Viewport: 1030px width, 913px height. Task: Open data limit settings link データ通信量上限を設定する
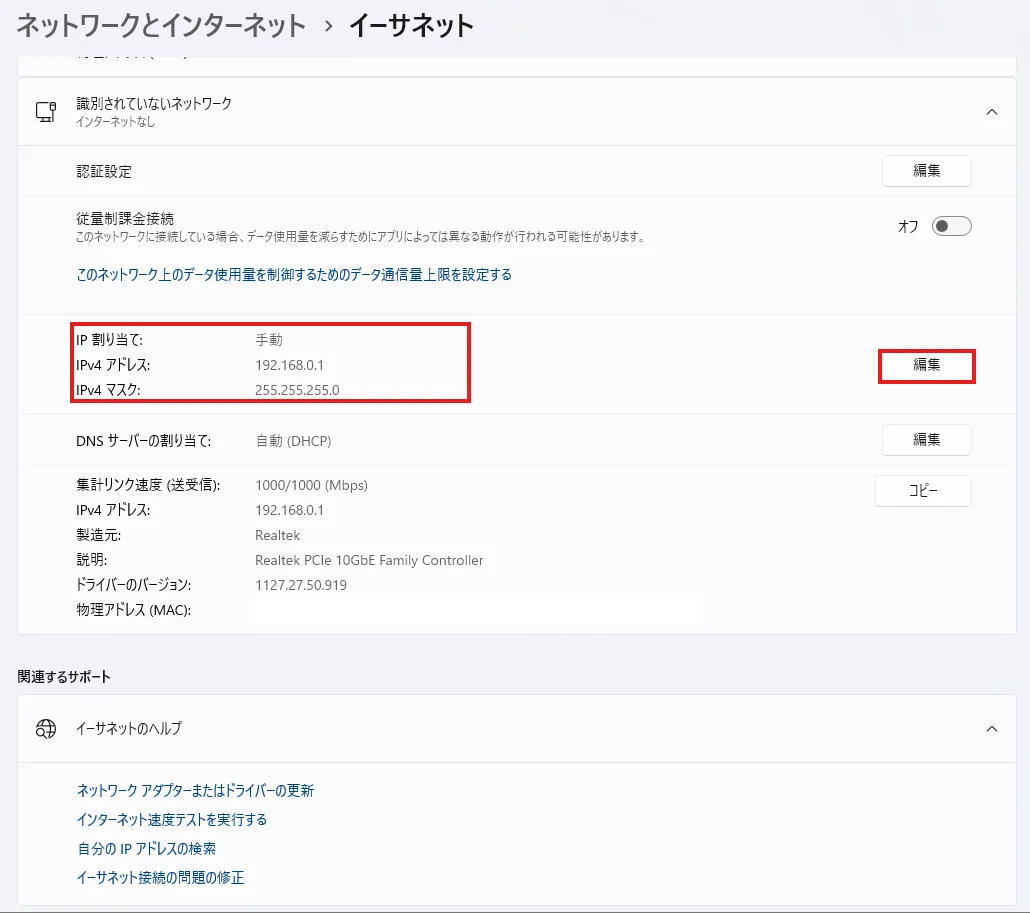294,275
